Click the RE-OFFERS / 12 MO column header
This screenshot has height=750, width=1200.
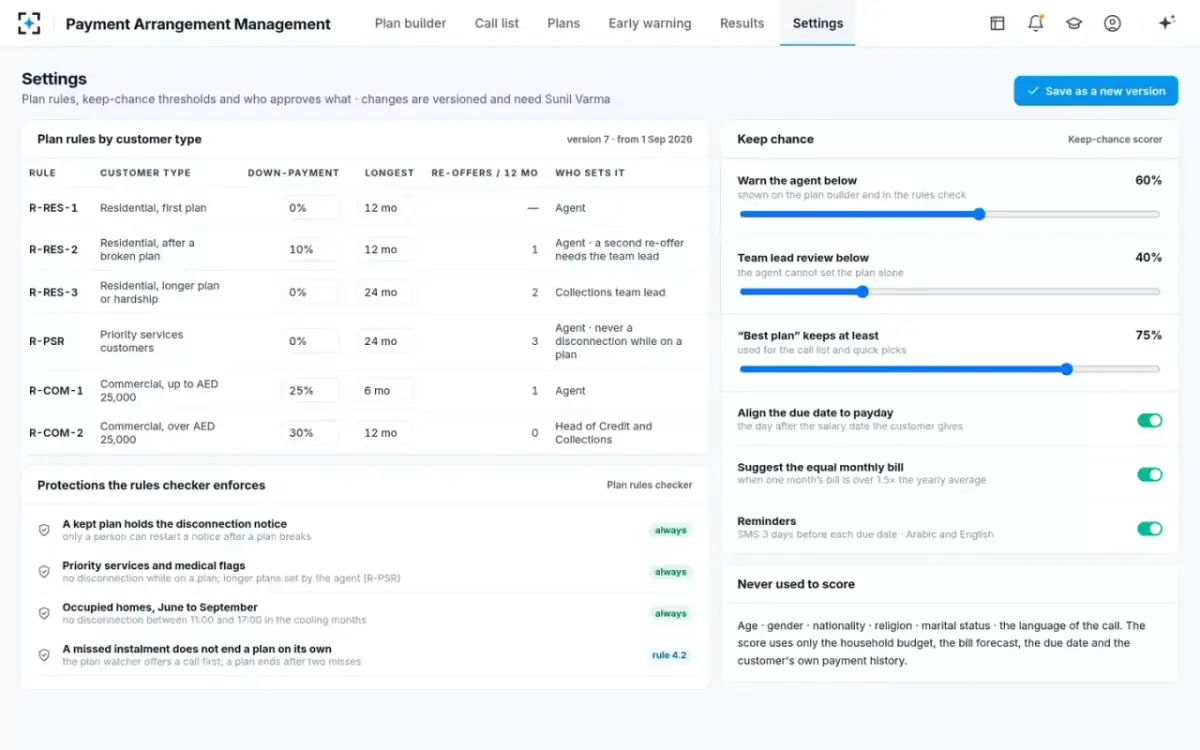(484, 173)
